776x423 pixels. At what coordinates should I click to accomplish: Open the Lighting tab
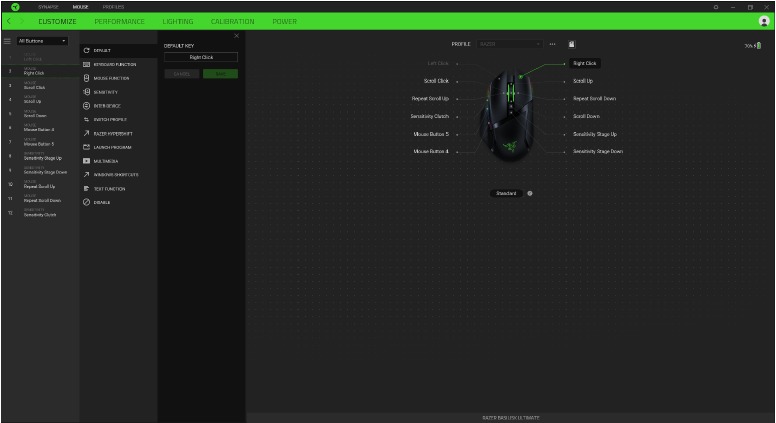pyautogui.click(x=178, y=21)
